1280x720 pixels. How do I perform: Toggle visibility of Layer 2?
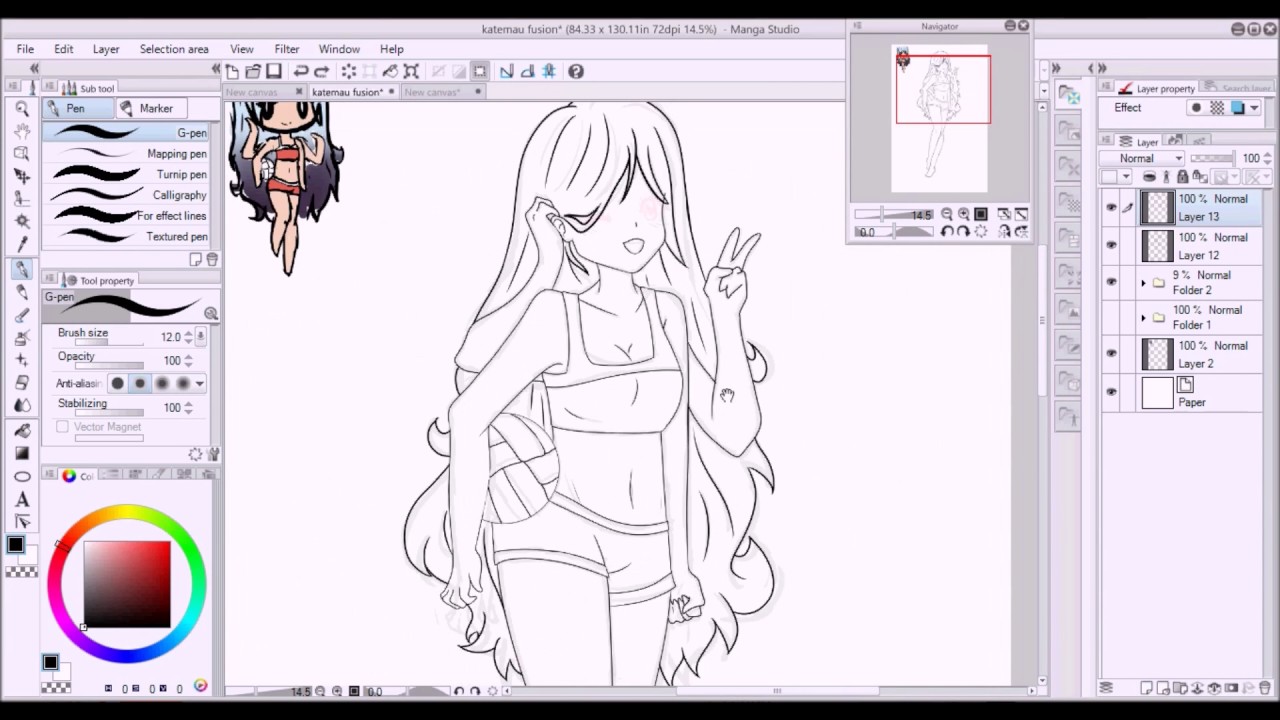click(x=1111, y=354)
